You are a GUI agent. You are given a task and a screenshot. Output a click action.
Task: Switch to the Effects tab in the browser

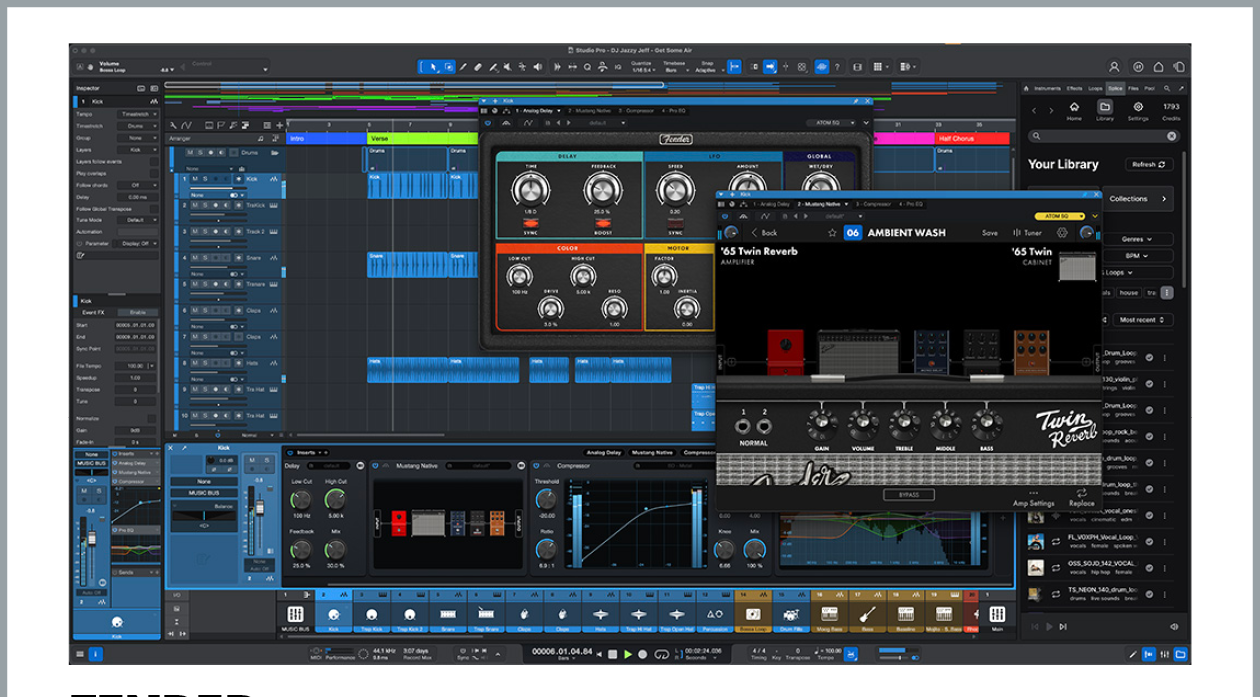(x=1074, y=88)
